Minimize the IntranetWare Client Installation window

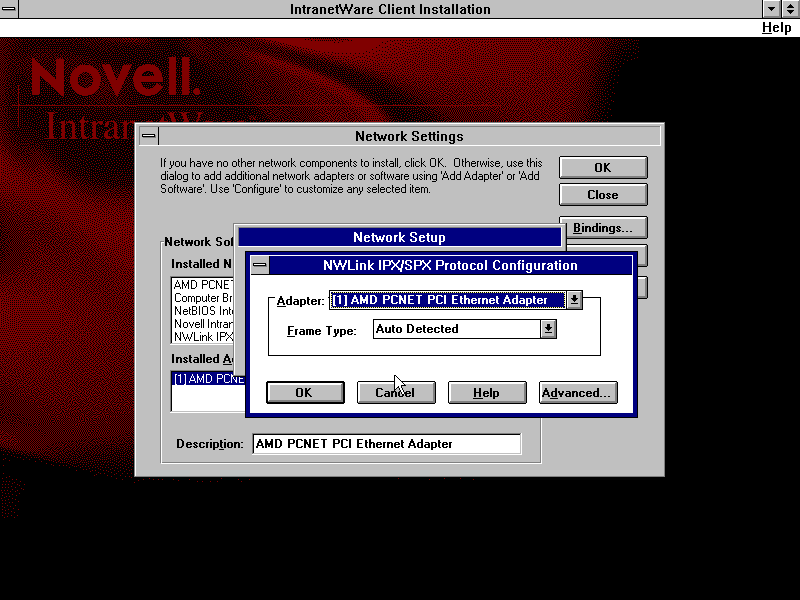[x=771, y=9]
